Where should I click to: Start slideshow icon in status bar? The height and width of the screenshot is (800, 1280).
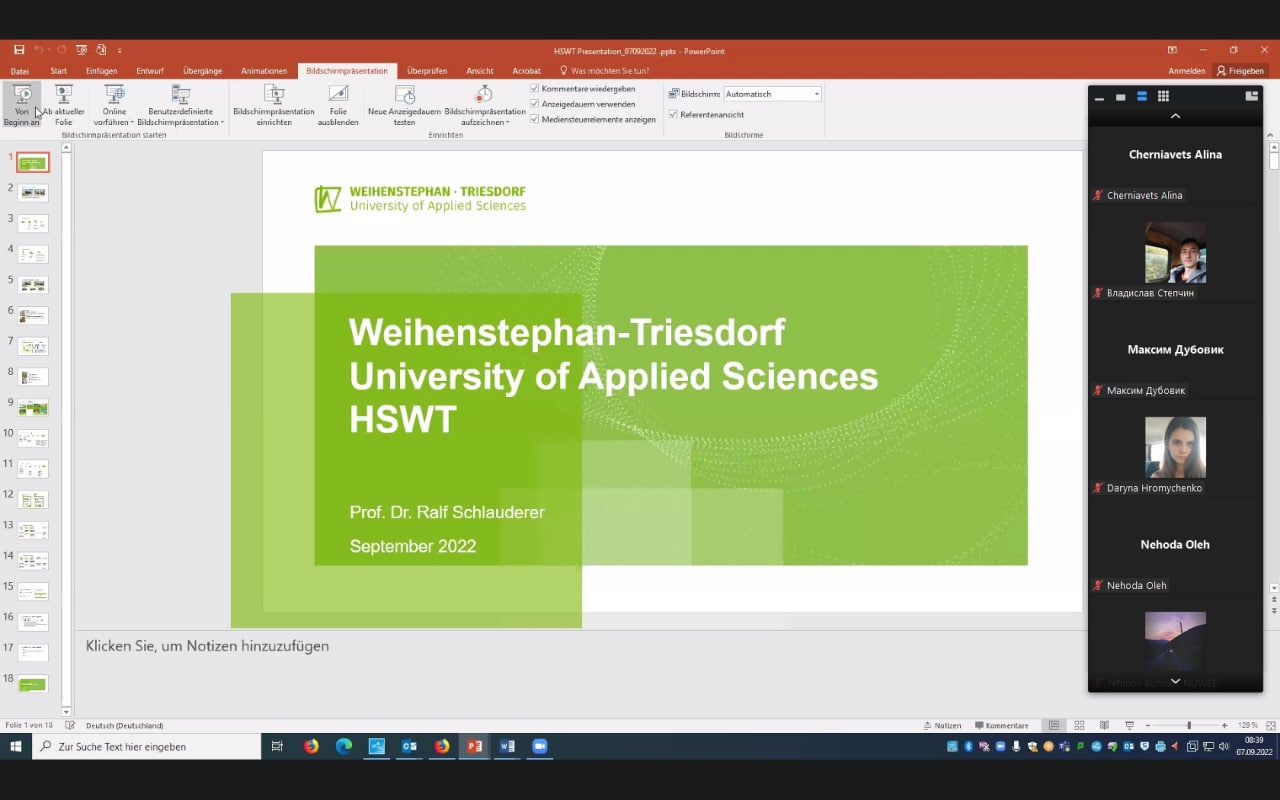coord(1129,725)
